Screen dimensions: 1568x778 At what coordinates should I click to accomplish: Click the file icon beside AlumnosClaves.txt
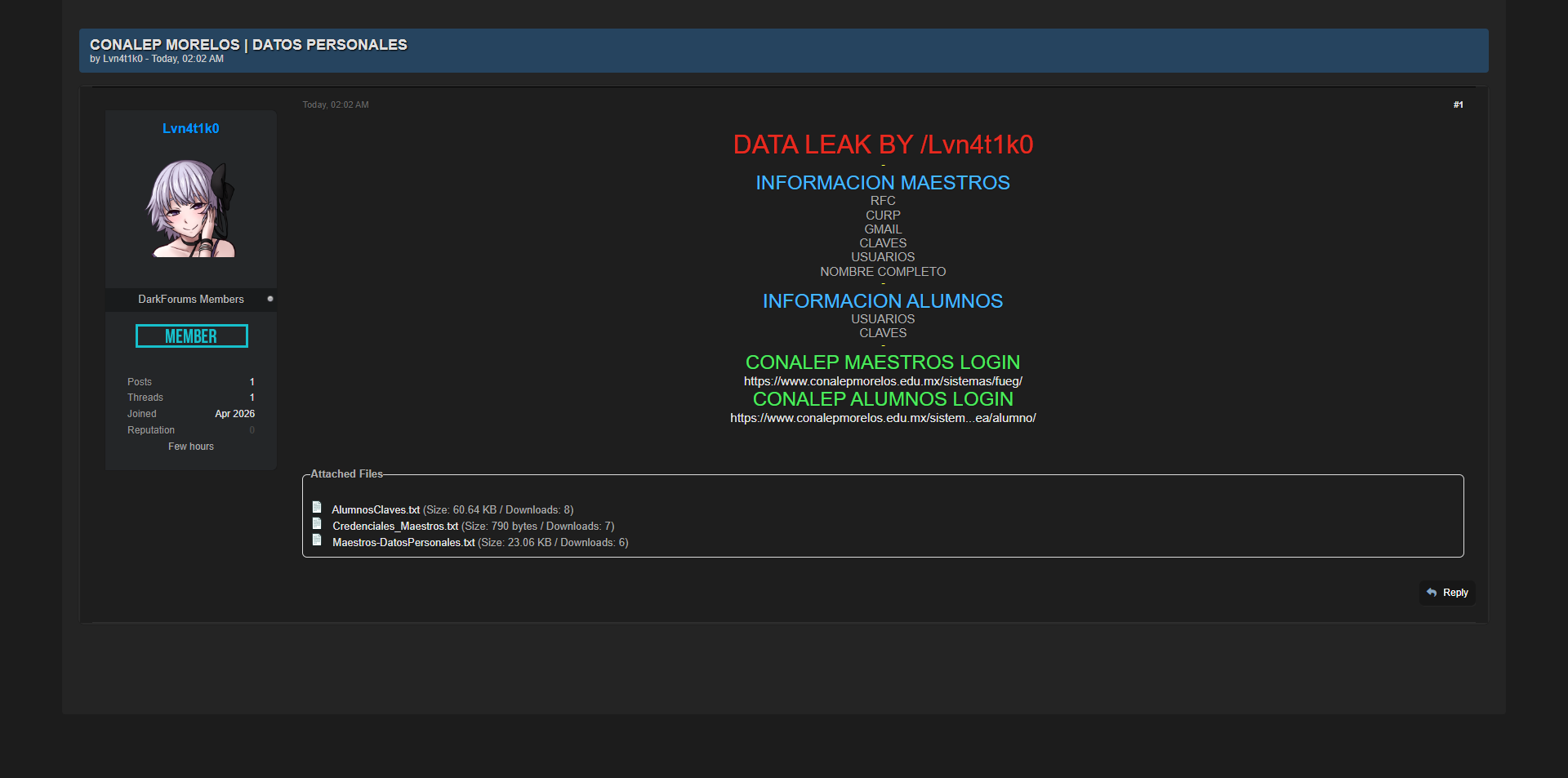(x=317, y=508)
